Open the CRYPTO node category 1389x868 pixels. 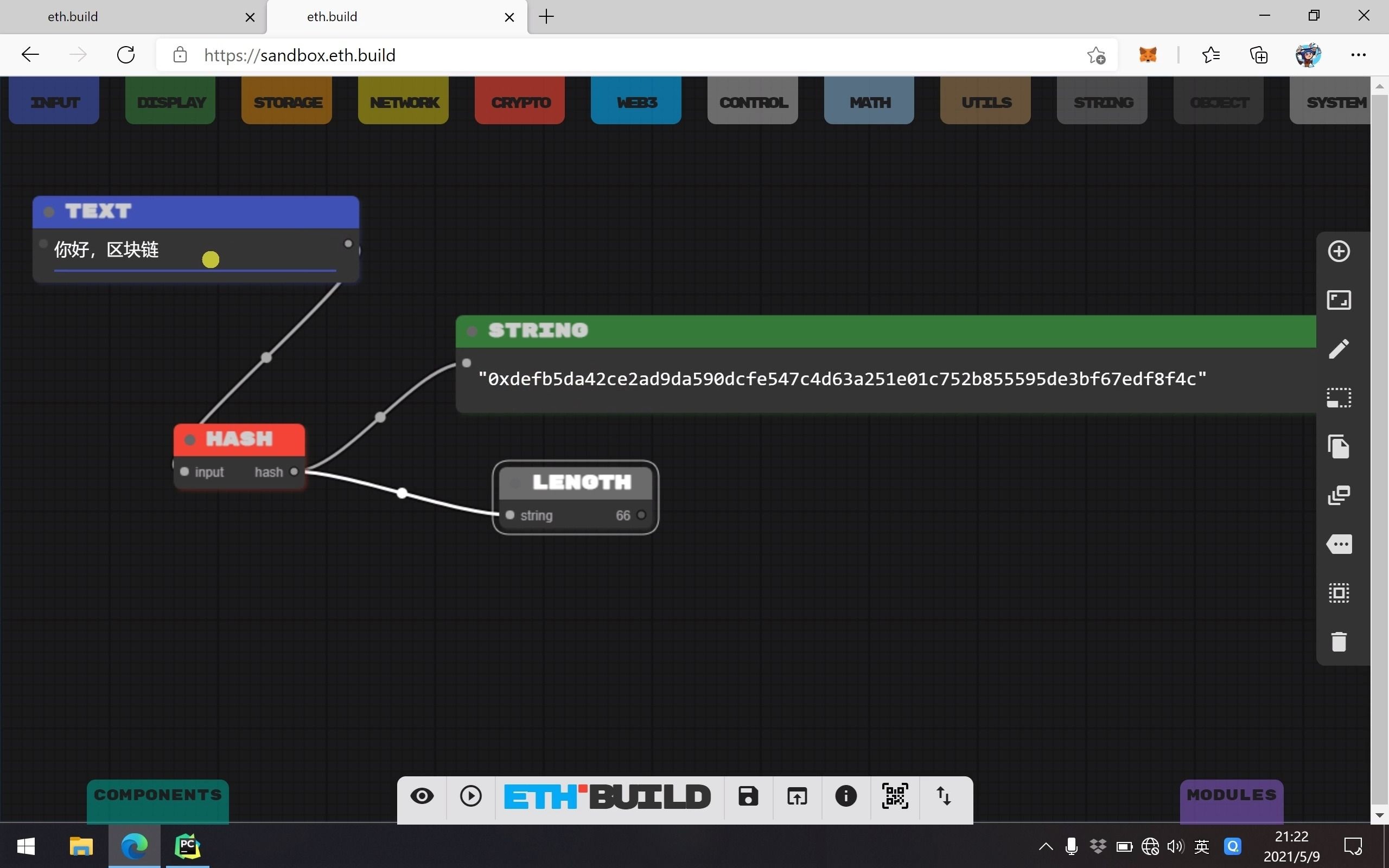[x=520, y=101]
